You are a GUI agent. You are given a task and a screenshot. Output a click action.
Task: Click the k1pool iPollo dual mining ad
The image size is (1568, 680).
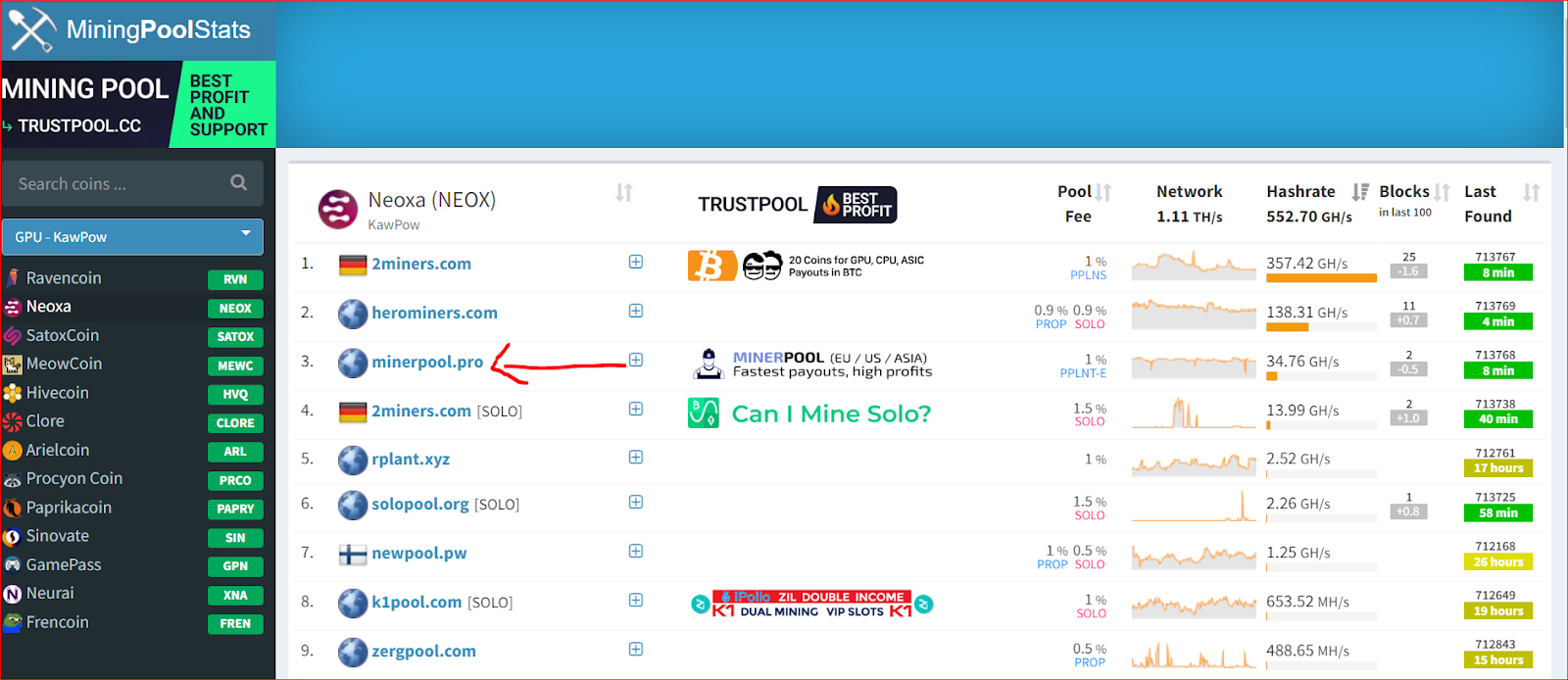point(811,604)
